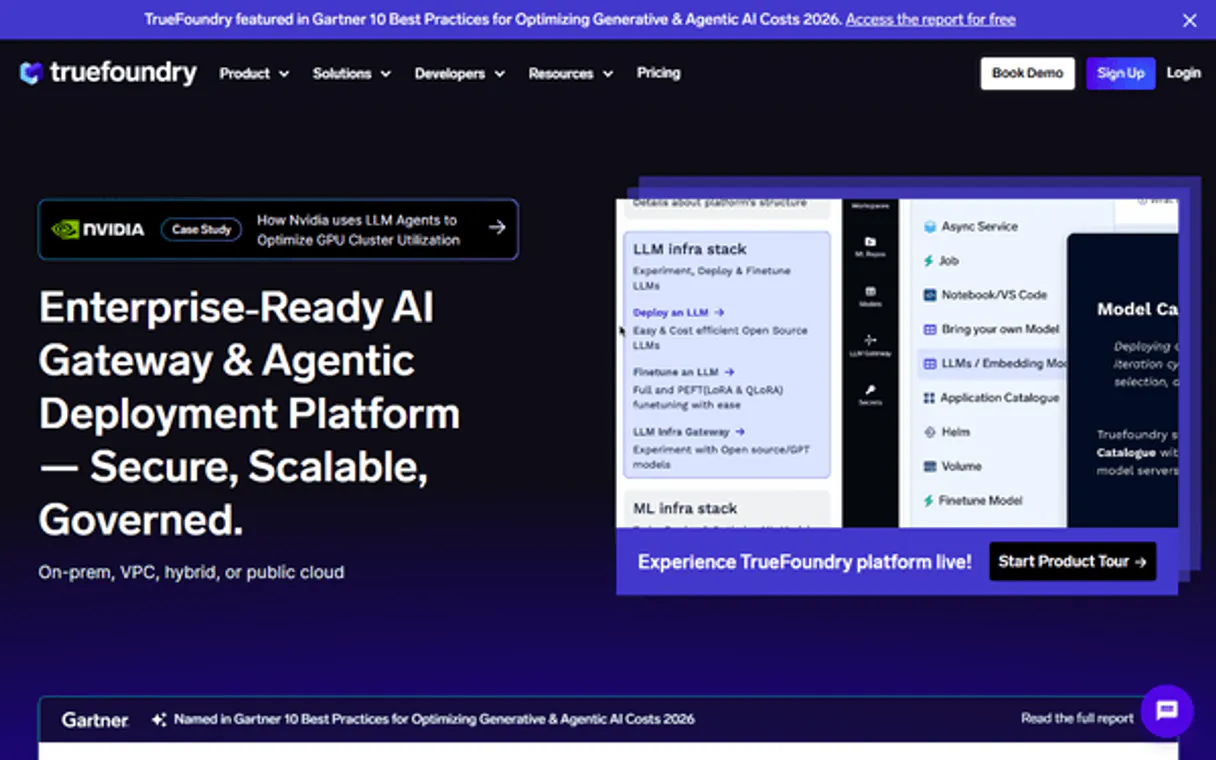The width and height of the screenshot is (1216, 760).
Task: Open the Pricing page
Action: [x=658, y=73]
